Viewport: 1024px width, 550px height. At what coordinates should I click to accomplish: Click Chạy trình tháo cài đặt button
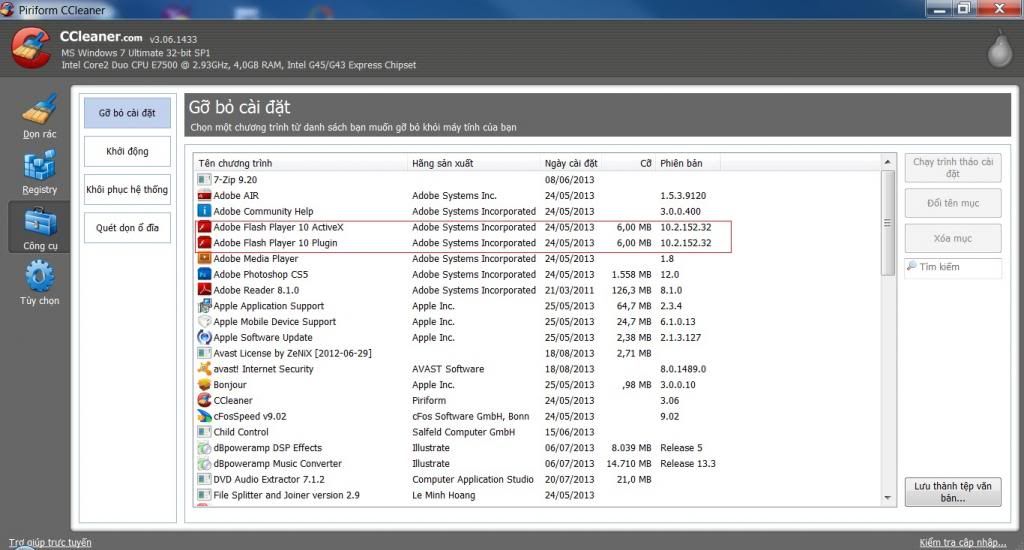[953, 167]
